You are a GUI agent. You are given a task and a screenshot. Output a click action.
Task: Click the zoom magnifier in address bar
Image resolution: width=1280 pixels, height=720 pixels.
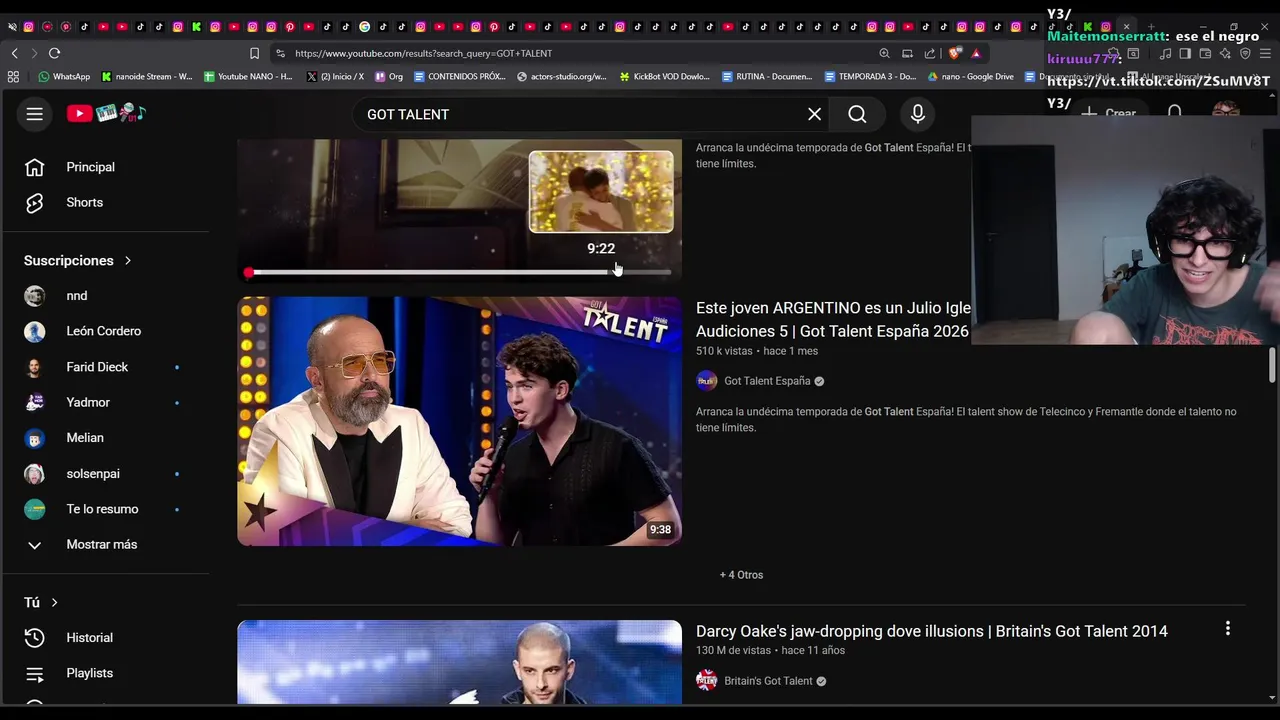[884, 53]
